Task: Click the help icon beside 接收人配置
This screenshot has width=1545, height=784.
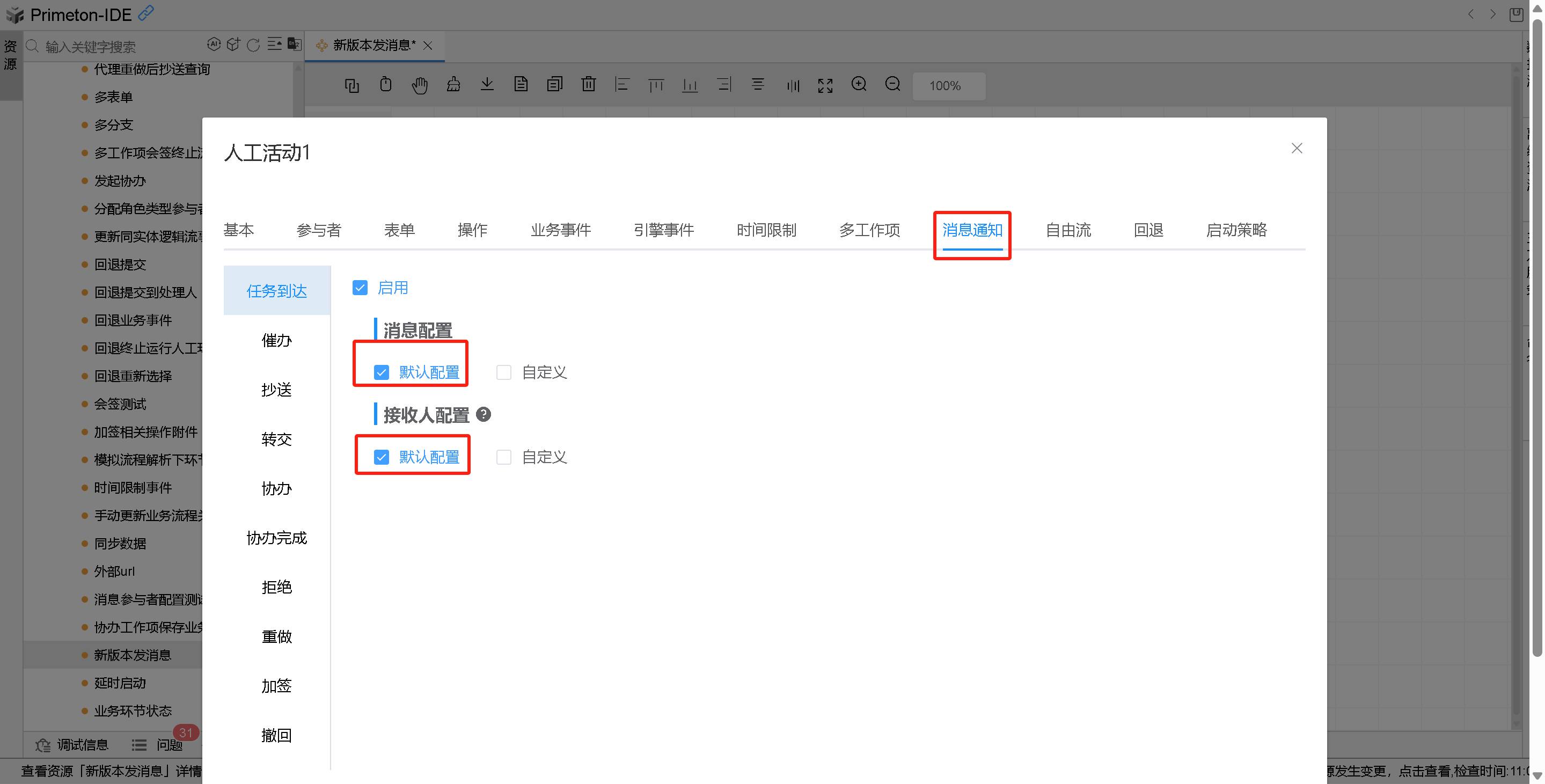Action: pyautogui.click(x=484, y=414)
